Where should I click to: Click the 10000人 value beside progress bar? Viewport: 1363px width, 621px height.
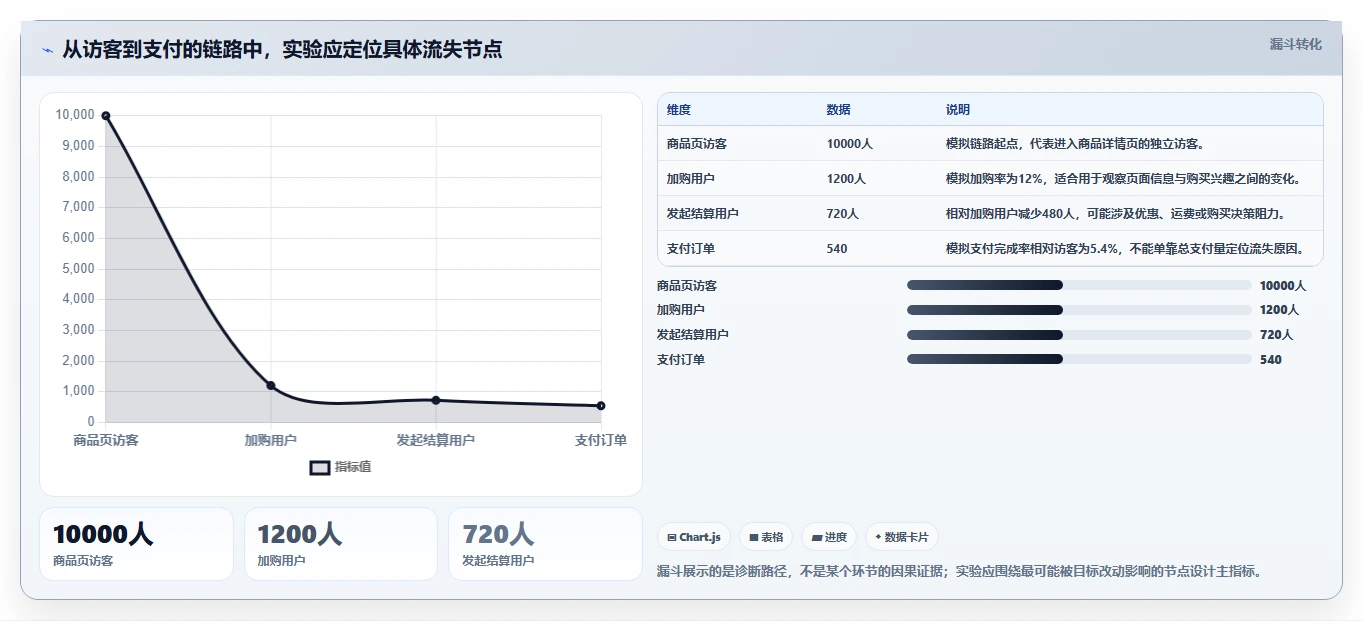1283,286
